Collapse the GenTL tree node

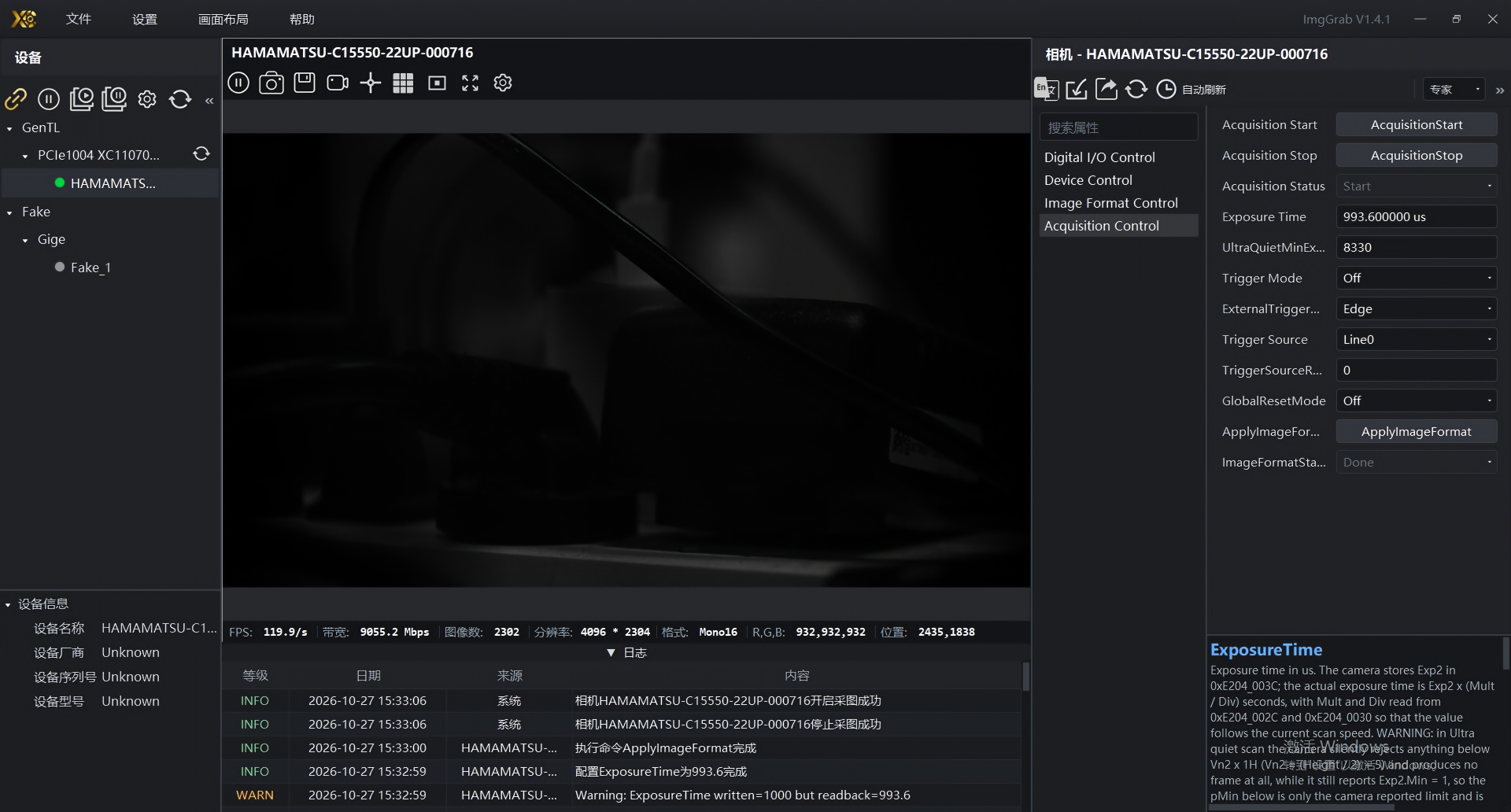pyautogui.click(x=9, y=128)
